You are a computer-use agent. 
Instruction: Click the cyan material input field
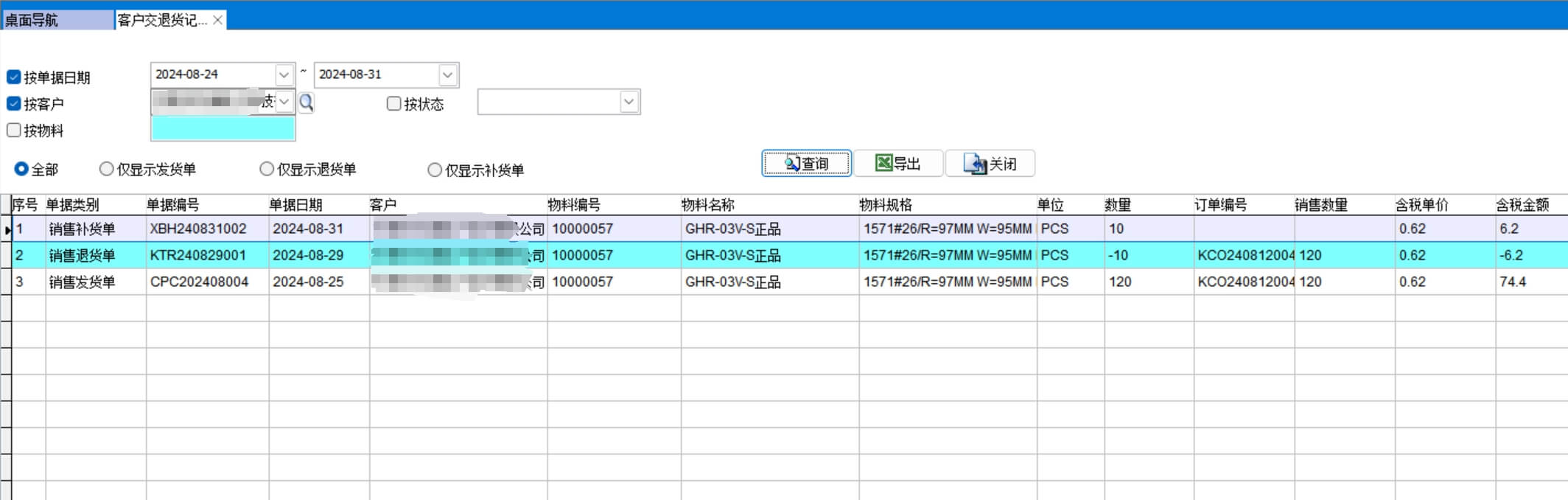tap(223, 129)
